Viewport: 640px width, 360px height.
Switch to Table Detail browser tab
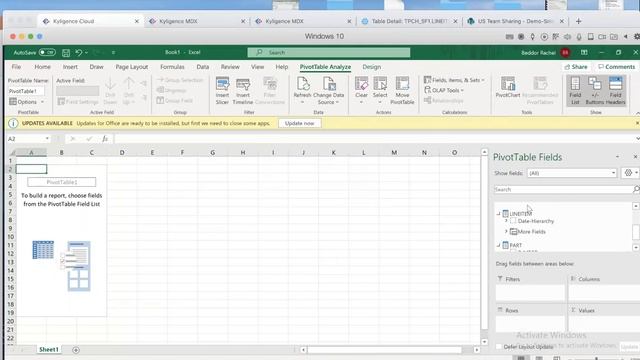409,21
